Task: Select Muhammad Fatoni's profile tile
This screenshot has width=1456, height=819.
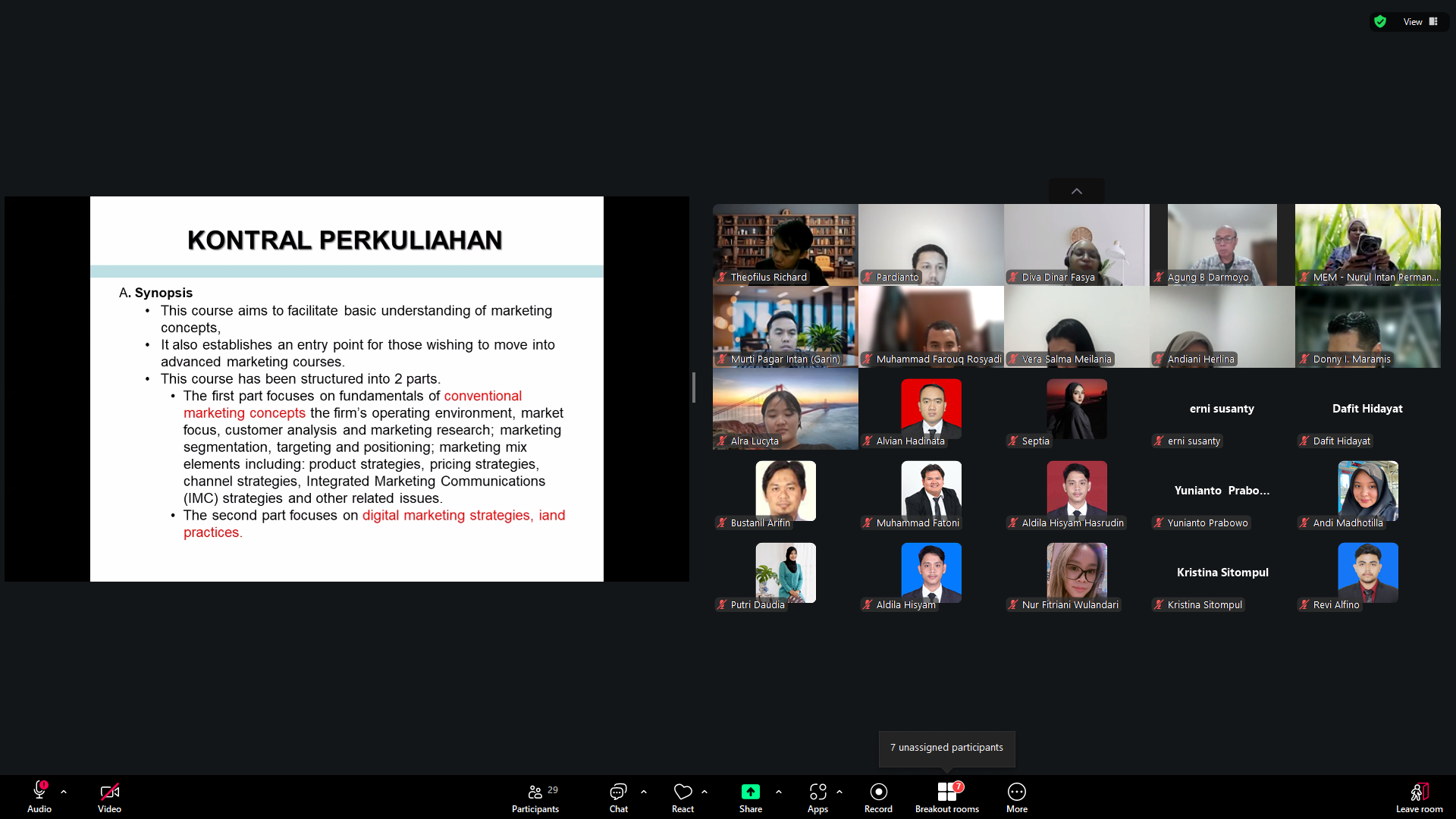Action: click(930, 490)
